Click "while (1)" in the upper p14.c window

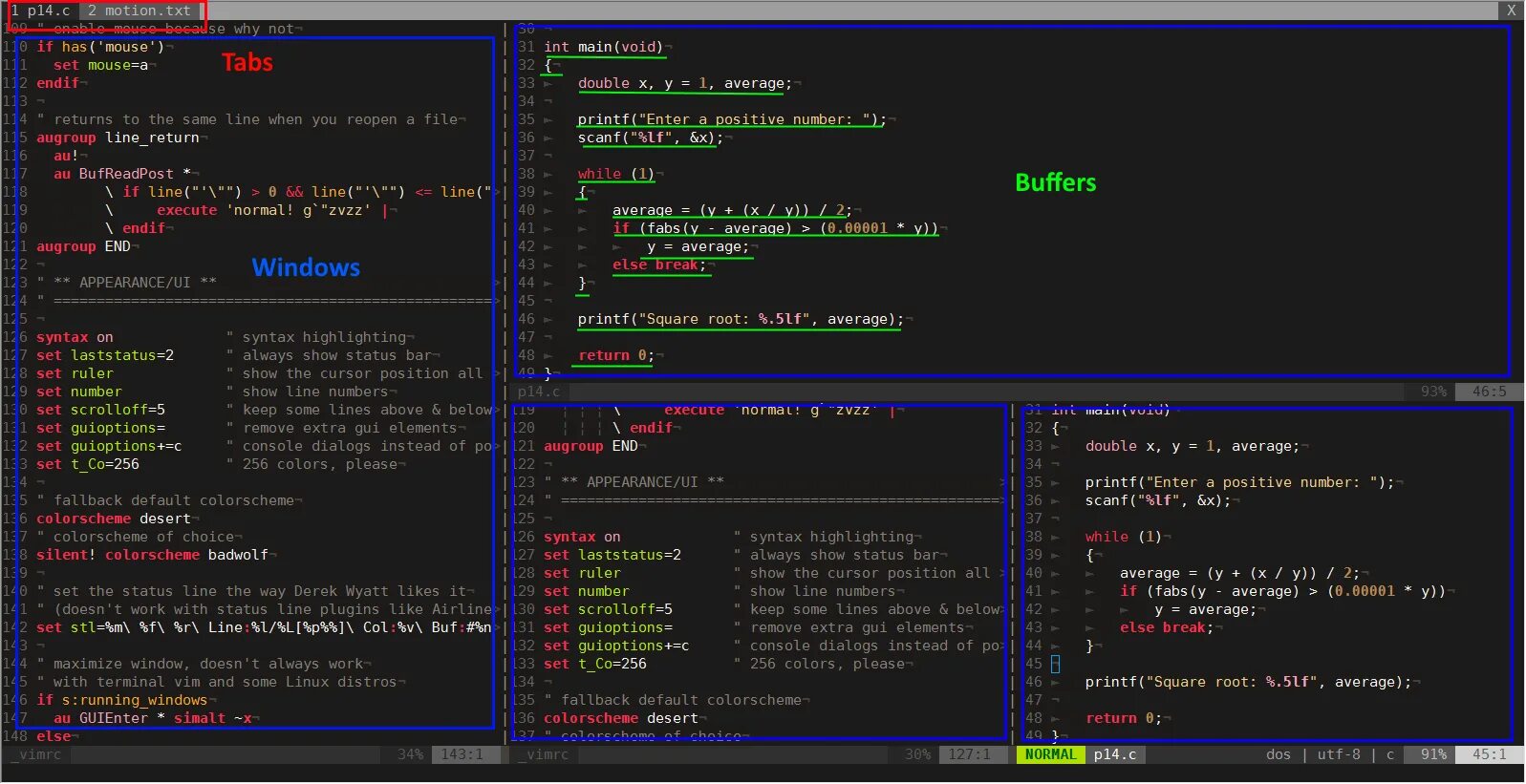615,174
